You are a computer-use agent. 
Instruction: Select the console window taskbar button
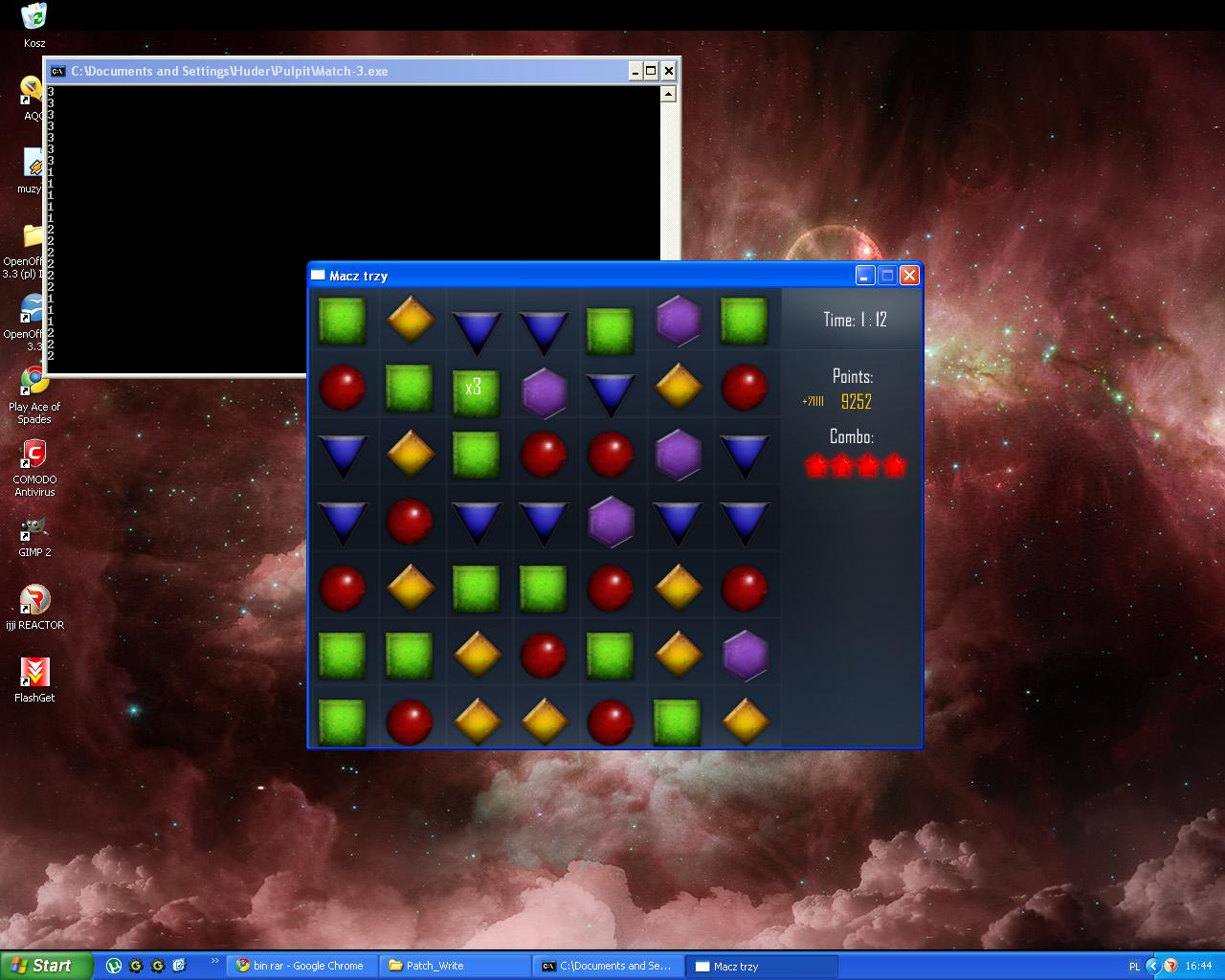point(608,966)
